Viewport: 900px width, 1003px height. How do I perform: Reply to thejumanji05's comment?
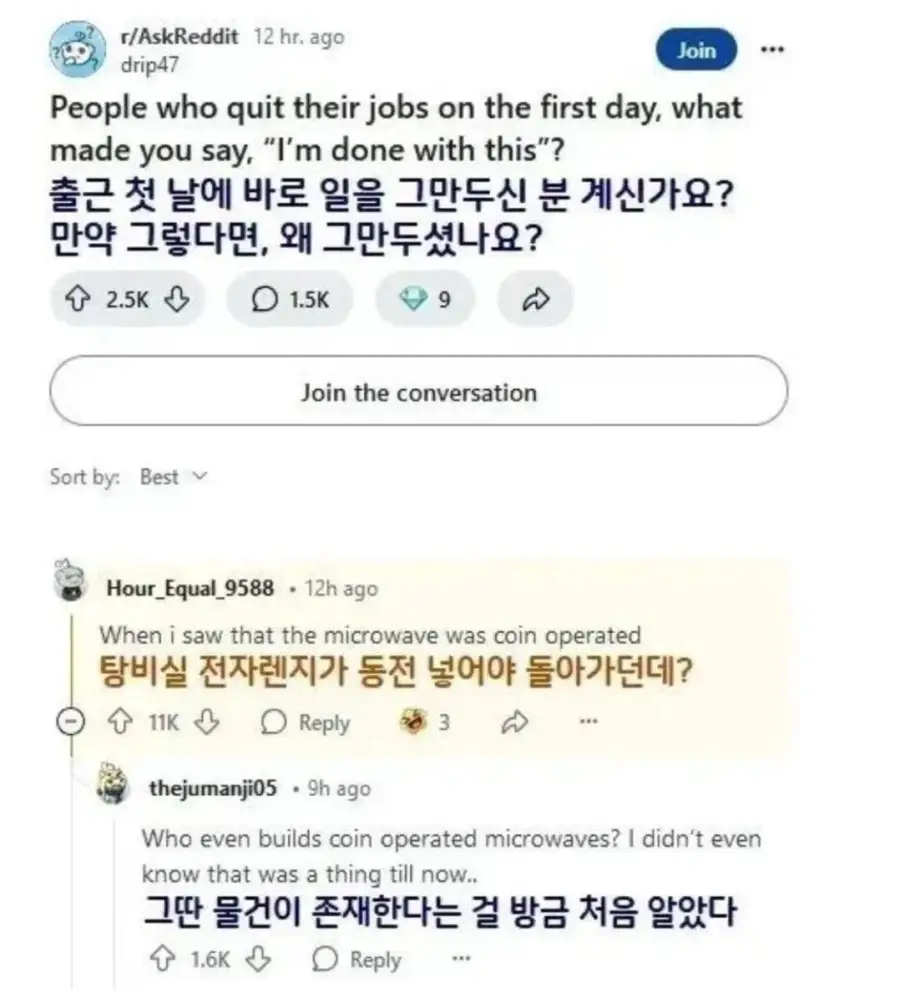(357, 959)
